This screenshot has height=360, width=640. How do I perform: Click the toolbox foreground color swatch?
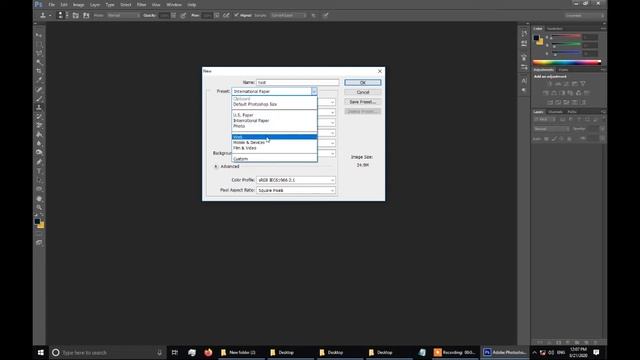(x=37, y=221)
